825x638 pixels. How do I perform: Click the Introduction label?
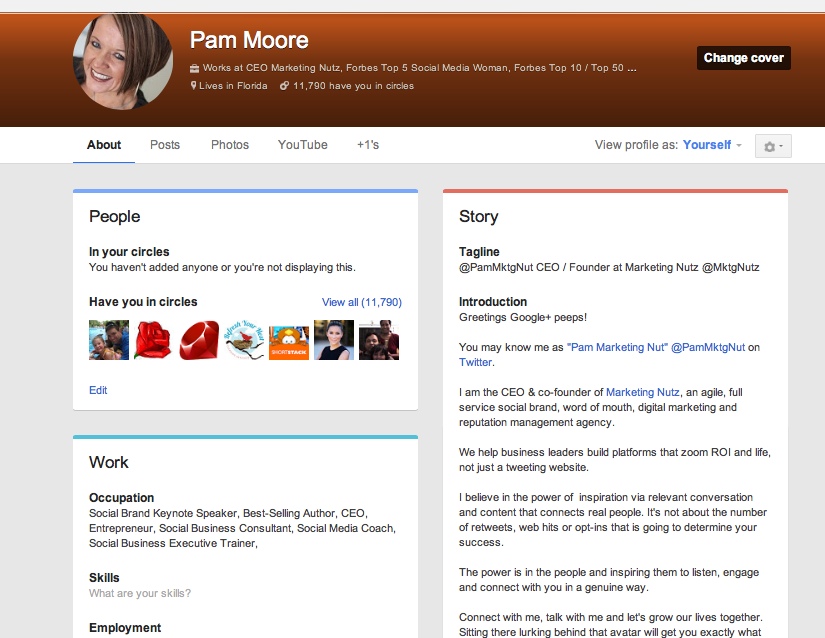492,302
